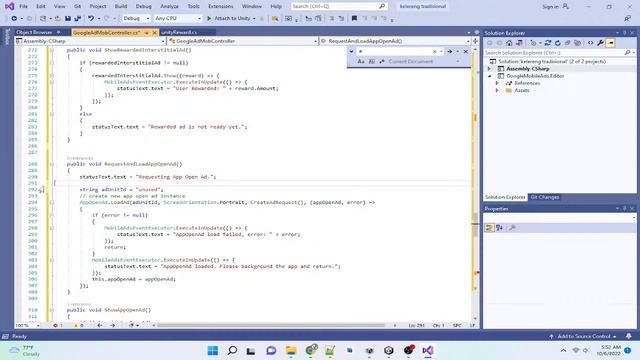Click Find Next arrow in the Find box
This screenshot has width=640, height=360.
coord(450,51)
